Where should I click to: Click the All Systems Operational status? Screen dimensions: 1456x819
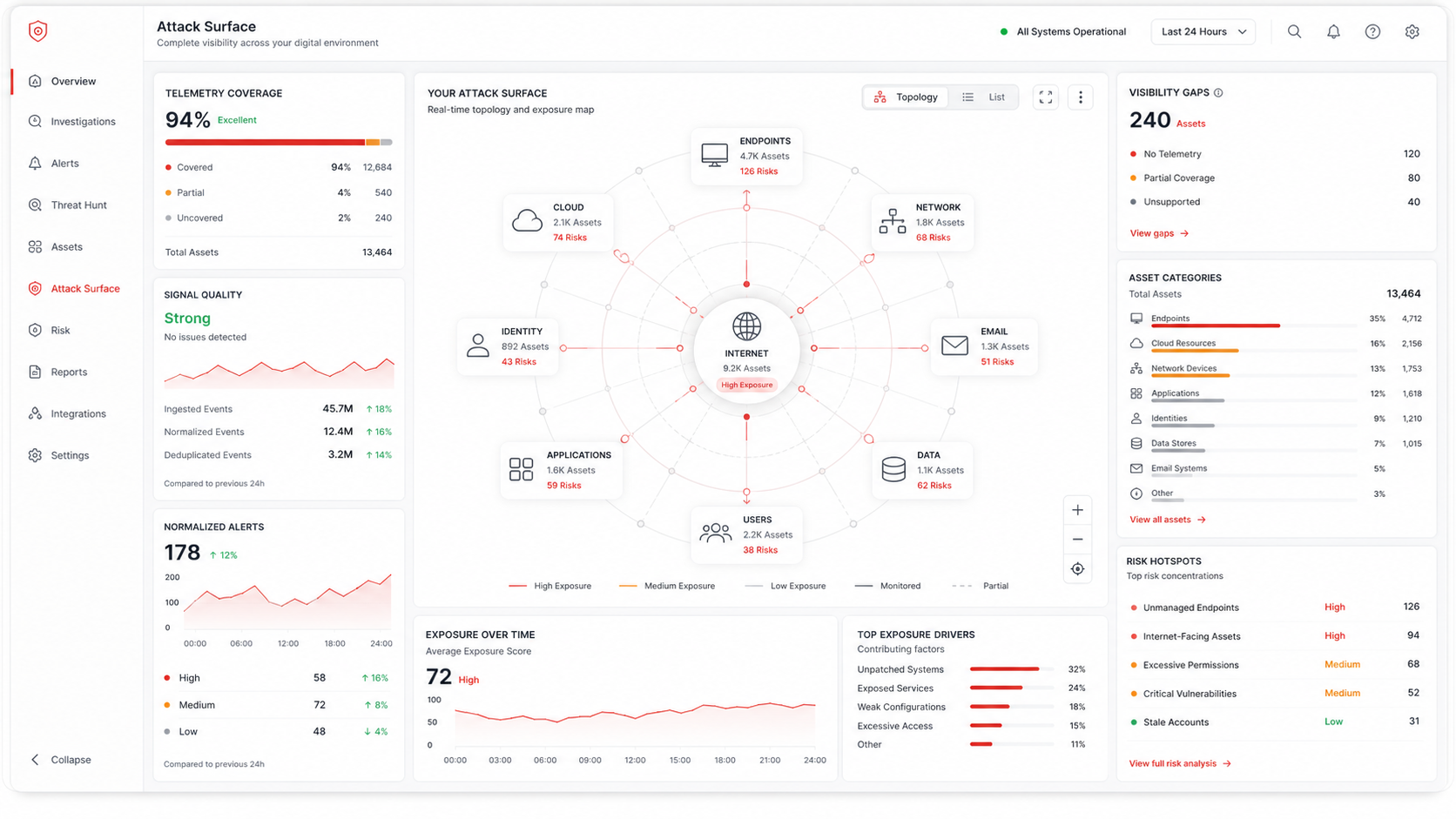pyautogui.click(x=1062, y=31)
